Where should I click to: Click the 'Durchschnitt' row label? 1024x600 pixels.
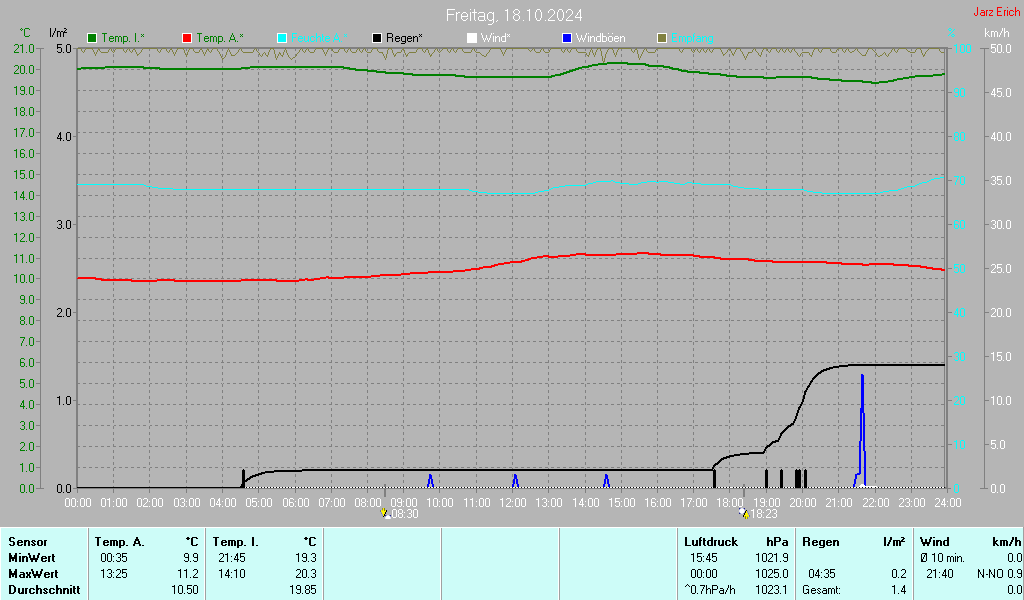click(44, 590)
